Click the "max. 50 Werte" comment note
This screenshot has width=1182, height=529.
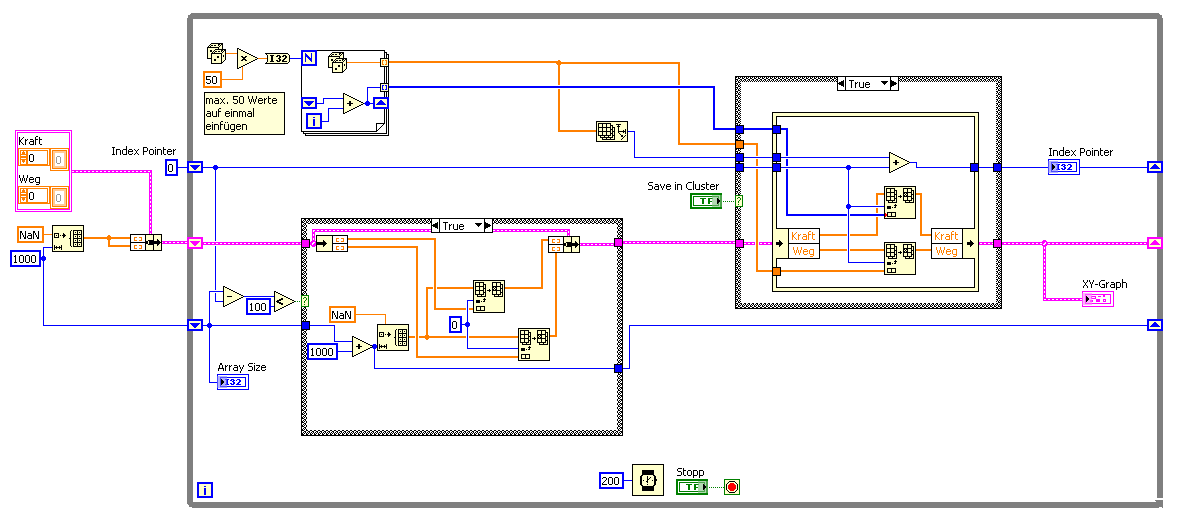point(244,113)
